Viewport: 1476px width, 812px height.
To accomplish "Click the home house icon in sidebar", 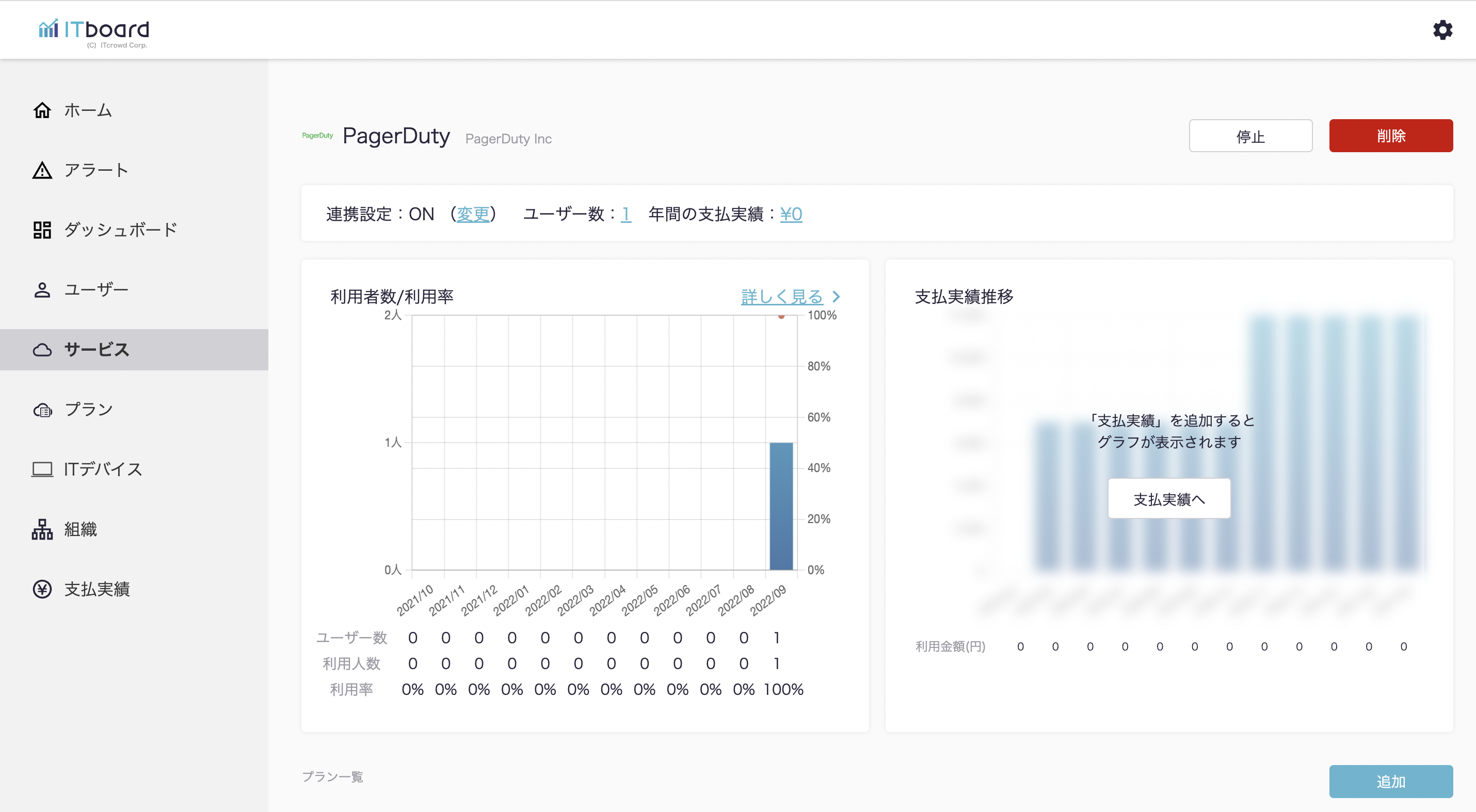I will [x=42, y=110].
